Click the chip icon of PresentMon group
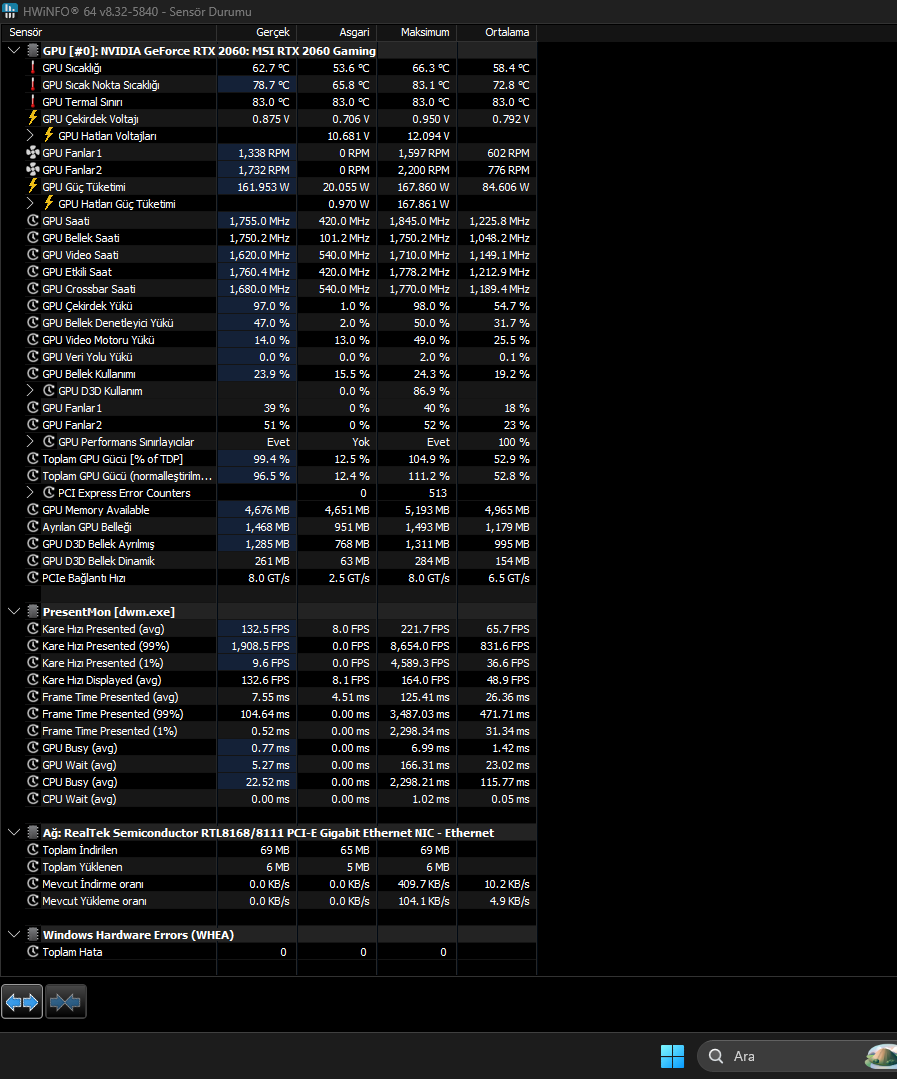 (x=32, y=611)
